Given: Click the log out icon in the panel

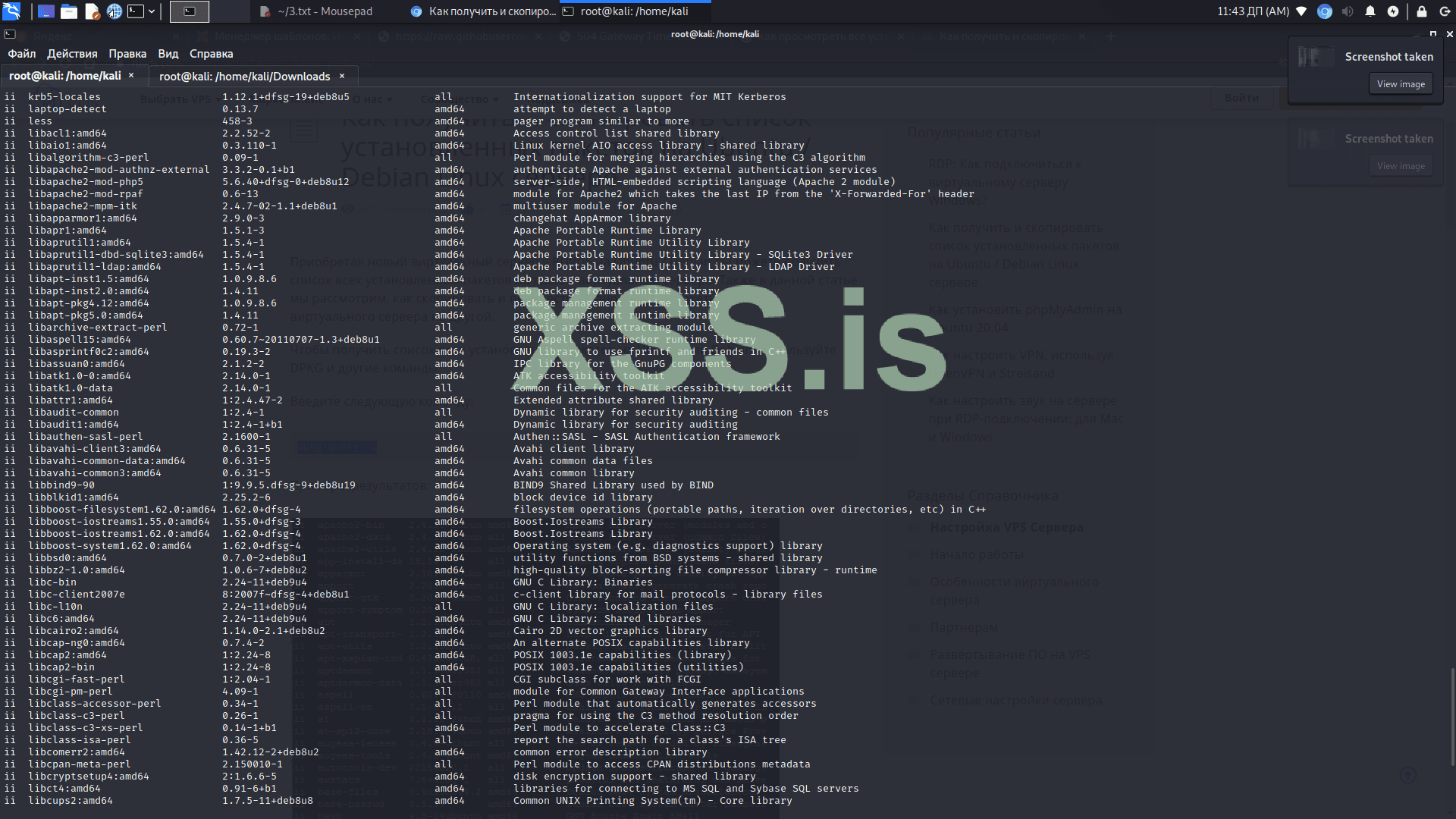Looking at the screenshot, I should click(1445, 11).
